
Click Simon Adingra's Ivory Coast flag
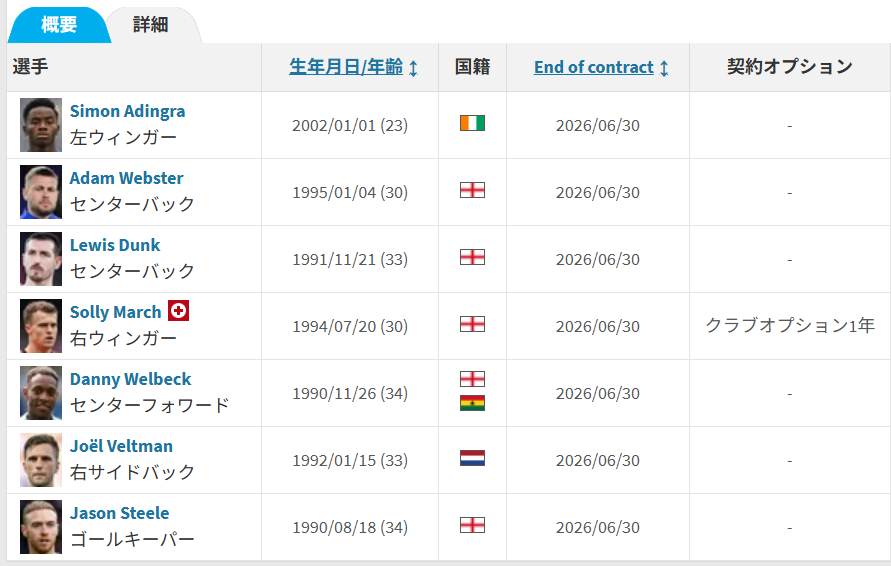click(472, 123)
